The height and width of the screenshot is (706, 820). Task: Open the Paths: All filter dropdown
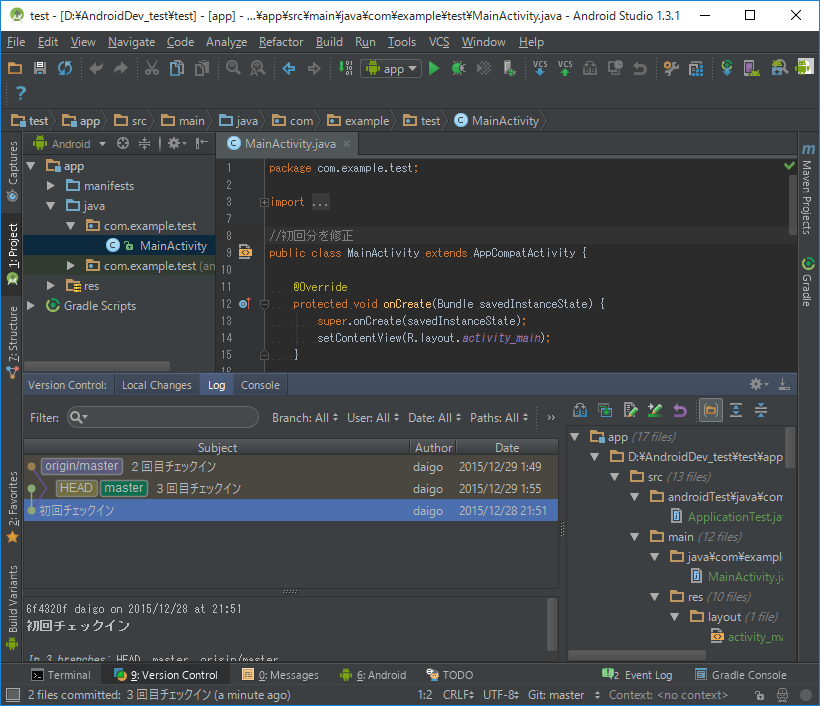(x=499, y=418)
